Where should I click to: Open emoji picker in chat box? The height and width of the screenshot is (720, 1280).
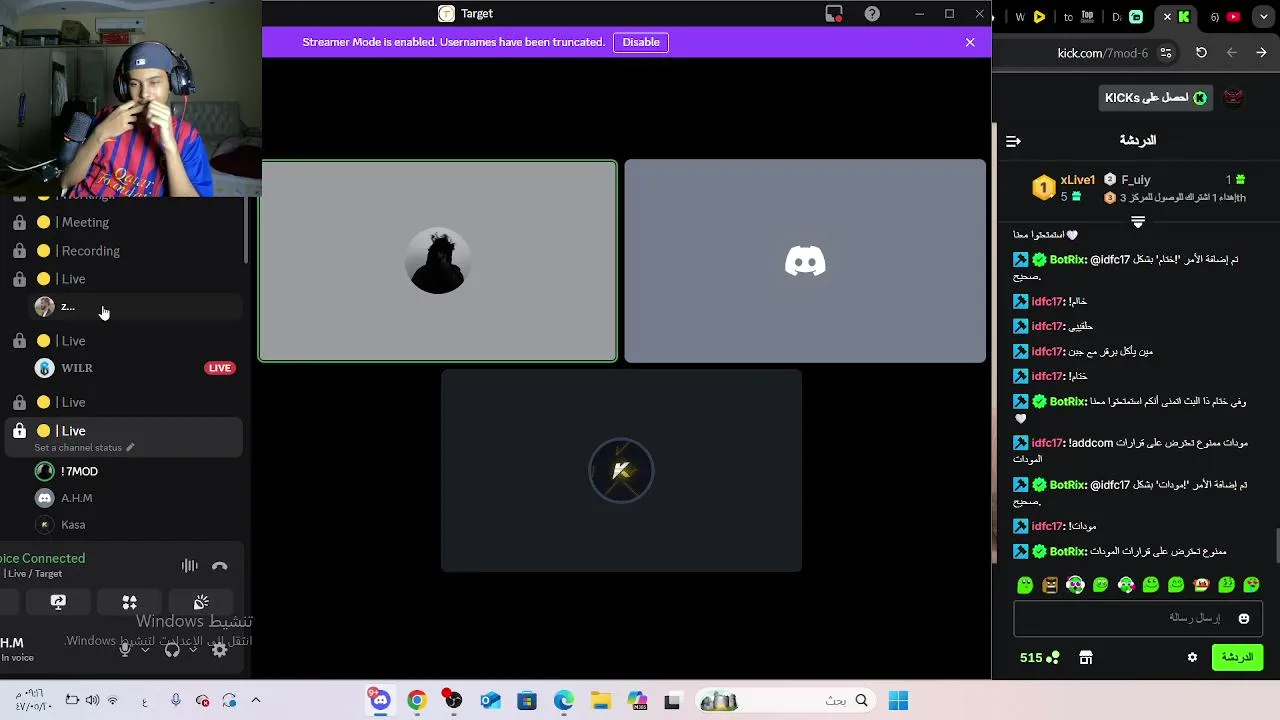1244,619
